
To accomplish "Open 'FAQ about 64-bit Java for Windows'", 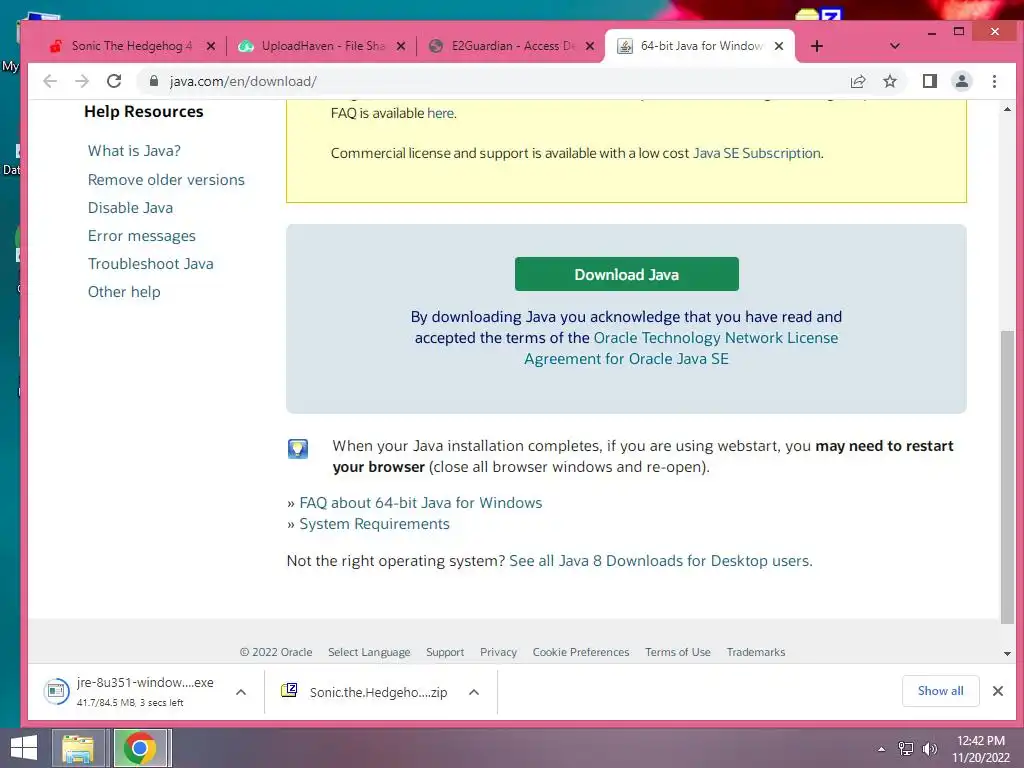I will pos(421,503).
